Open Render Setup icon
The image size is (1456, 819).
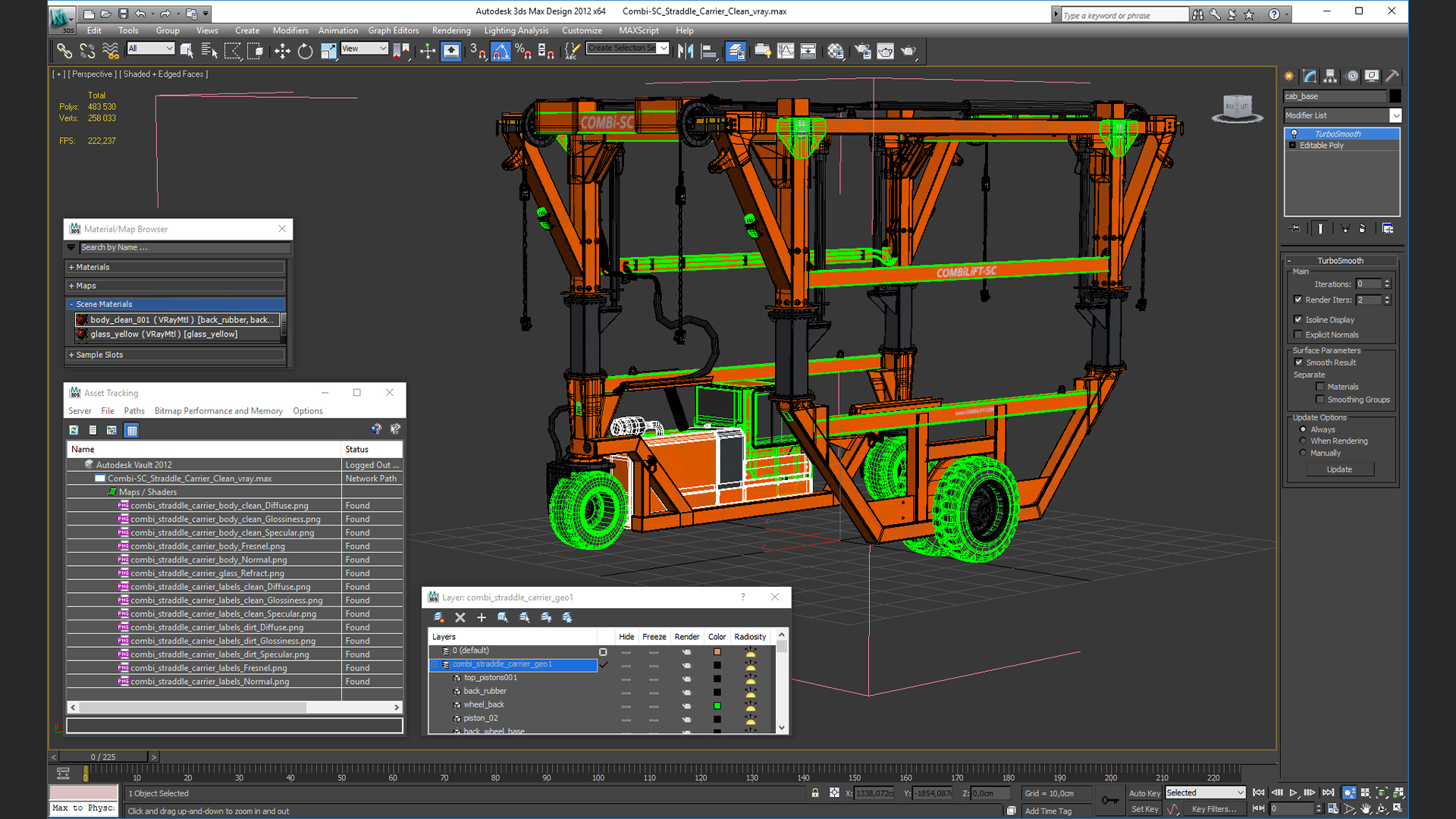tap(863, 51)
